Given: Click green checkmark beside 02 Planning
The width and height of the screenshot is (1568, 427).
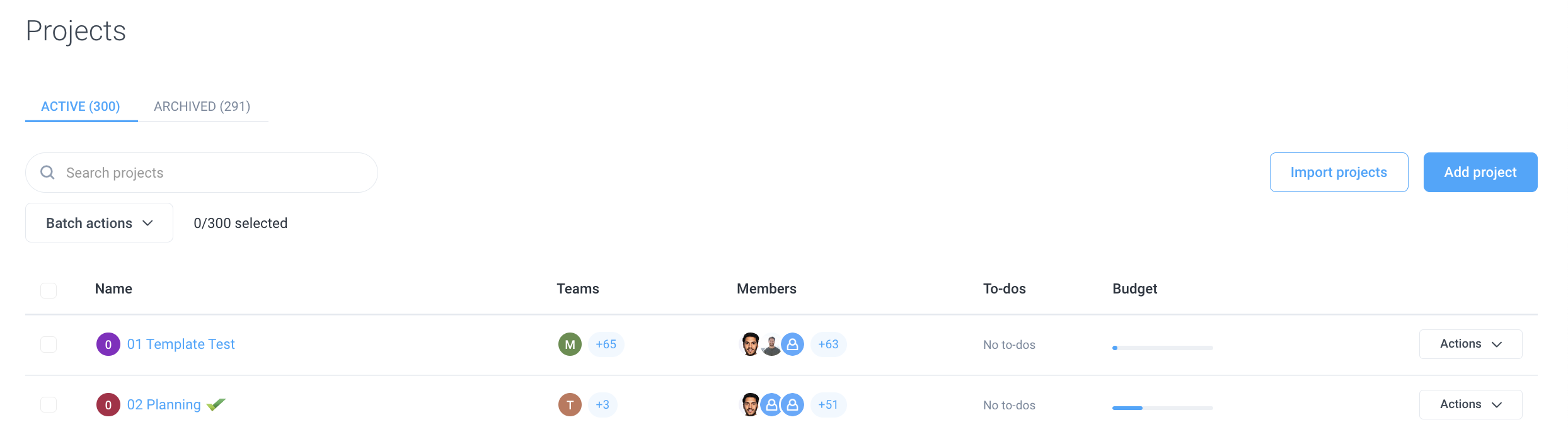Looking at the screenshot, I should tap(216, 404).
